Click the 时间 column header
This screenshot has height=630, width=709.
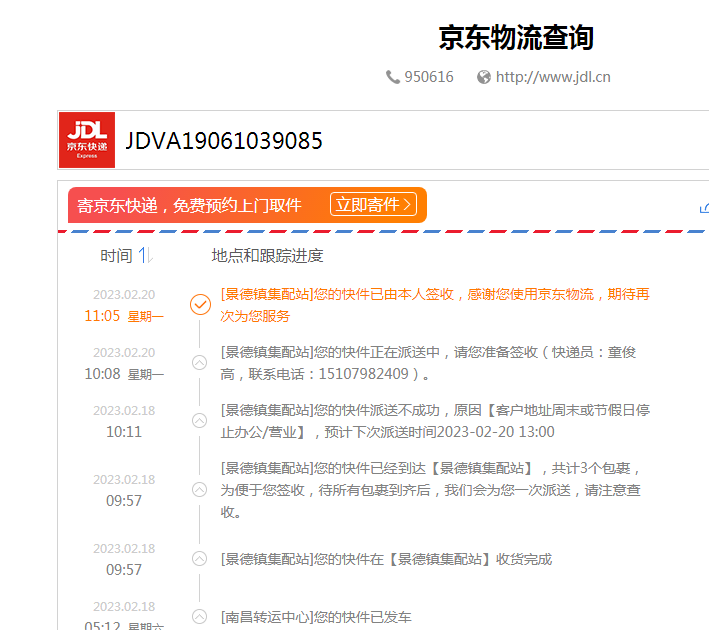tap(116, 256)
